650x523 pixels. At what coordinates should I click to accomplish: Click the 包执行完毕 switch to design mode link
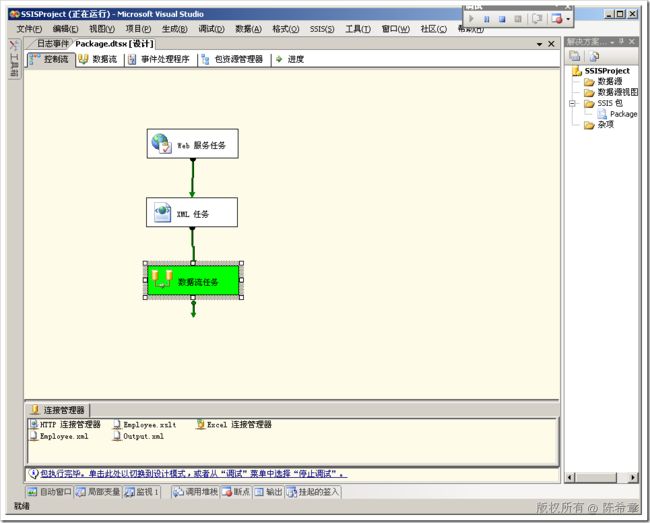pyautogui.click(x=194, y=473)
